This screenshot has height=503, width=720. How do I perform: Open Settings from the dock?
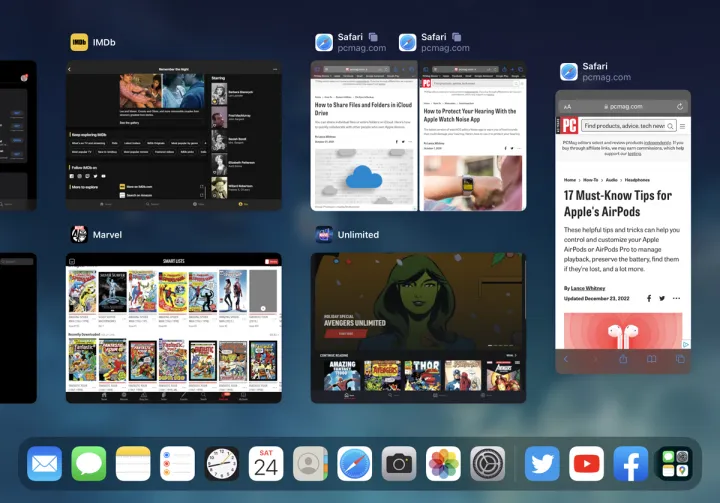point(488,464)
